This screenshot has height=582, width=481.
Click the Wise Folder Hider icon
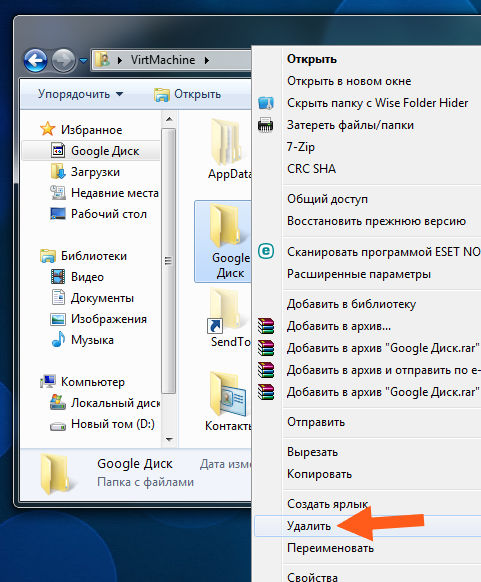click(266, 103)
